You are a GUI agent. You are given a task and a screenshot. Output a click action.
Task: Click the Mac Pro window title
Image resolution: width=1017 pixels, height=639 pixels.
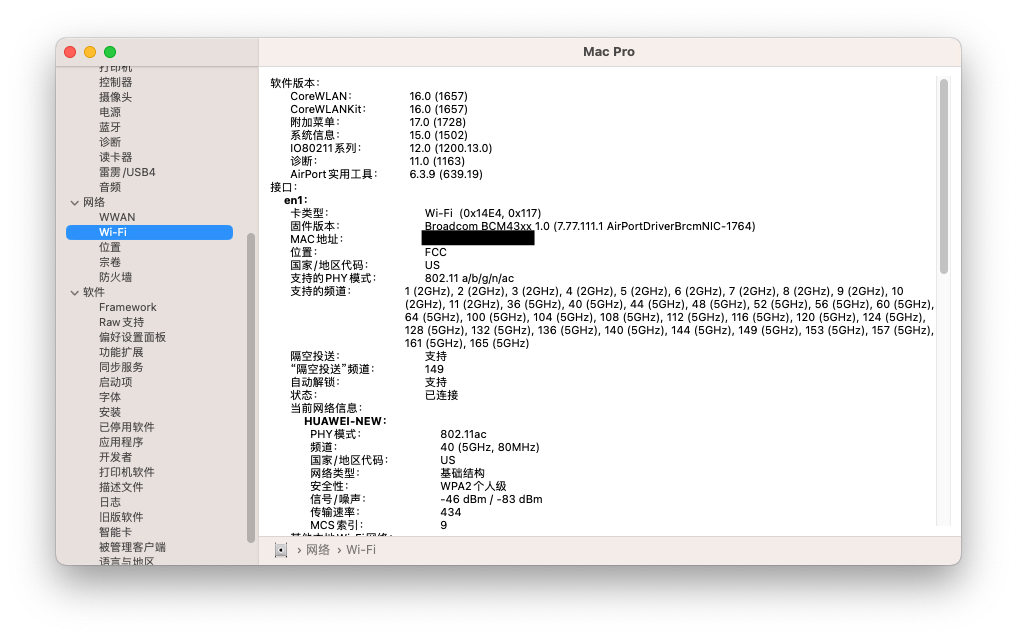coord(608,52)
